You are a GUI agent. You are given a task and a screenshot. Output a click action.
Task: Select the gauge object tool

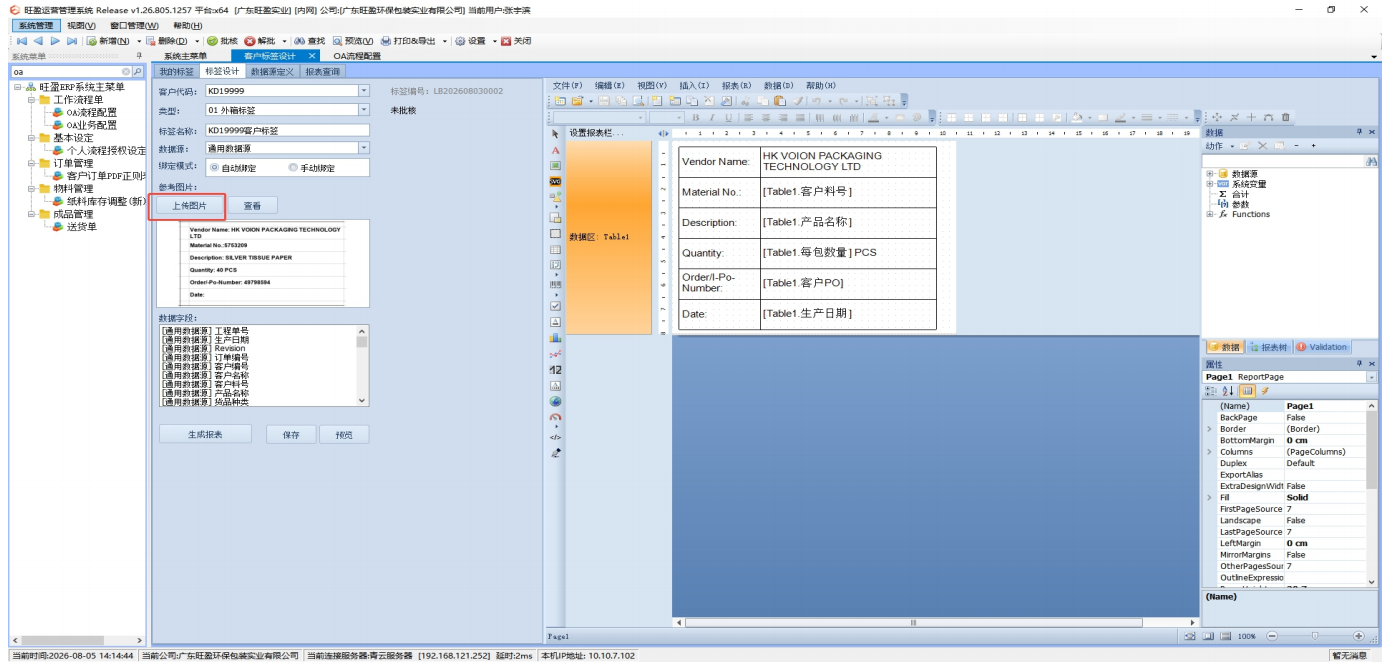click(556, 417)
